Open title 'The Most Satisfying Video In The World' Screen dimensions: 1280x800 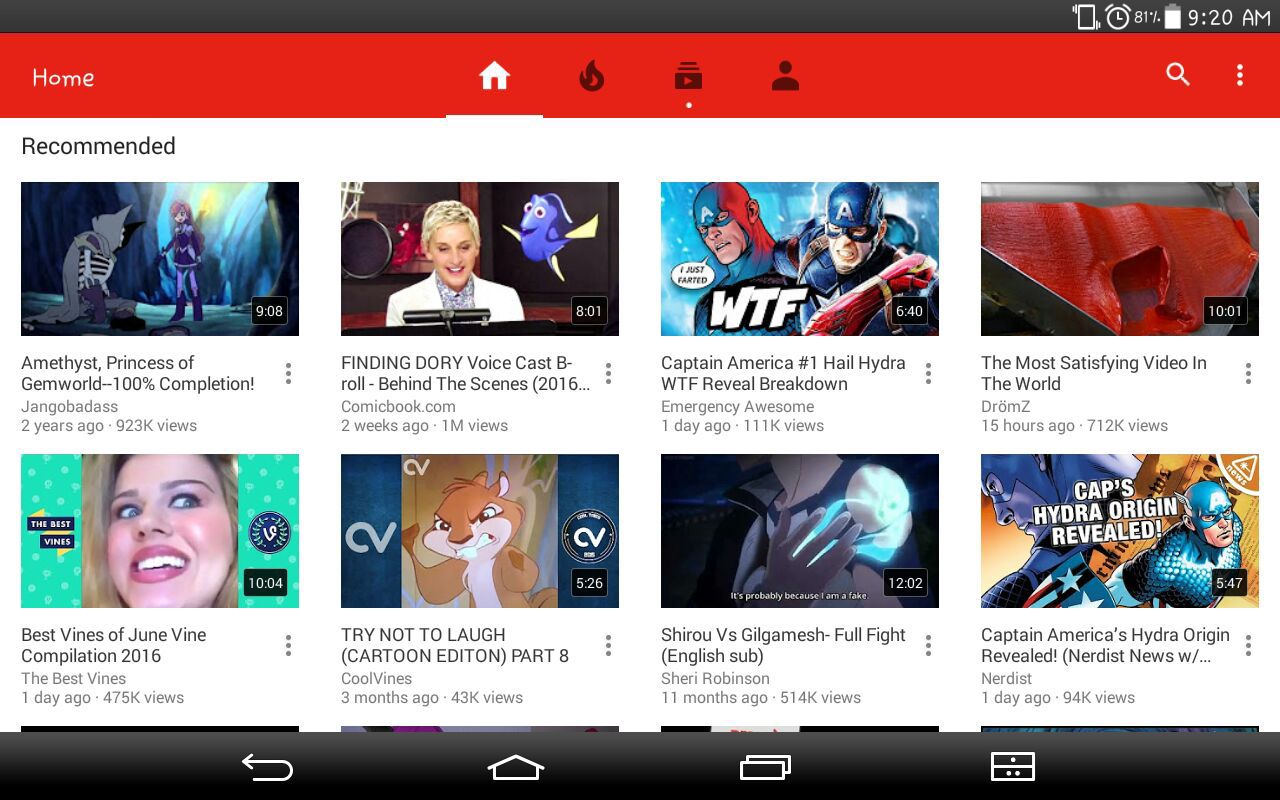coord(1094,373)
